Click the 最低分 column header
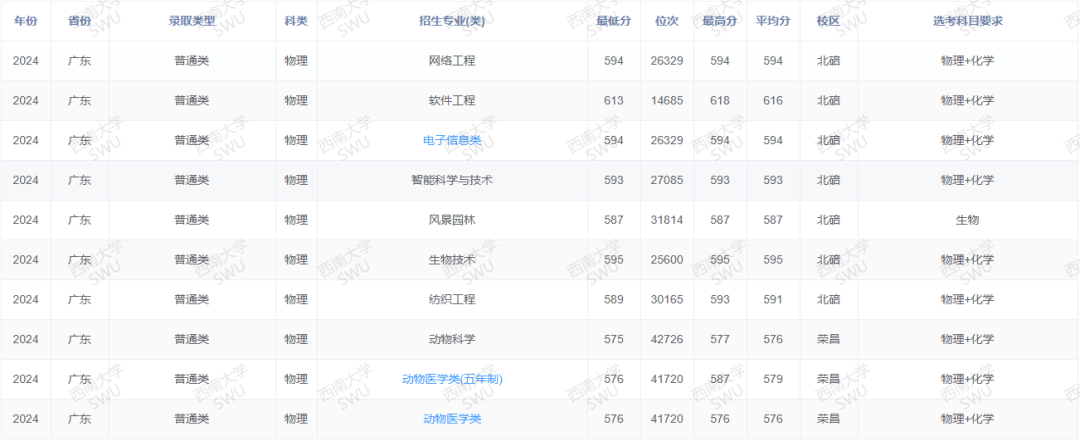The image size is (1080, 441). point(614,21)
